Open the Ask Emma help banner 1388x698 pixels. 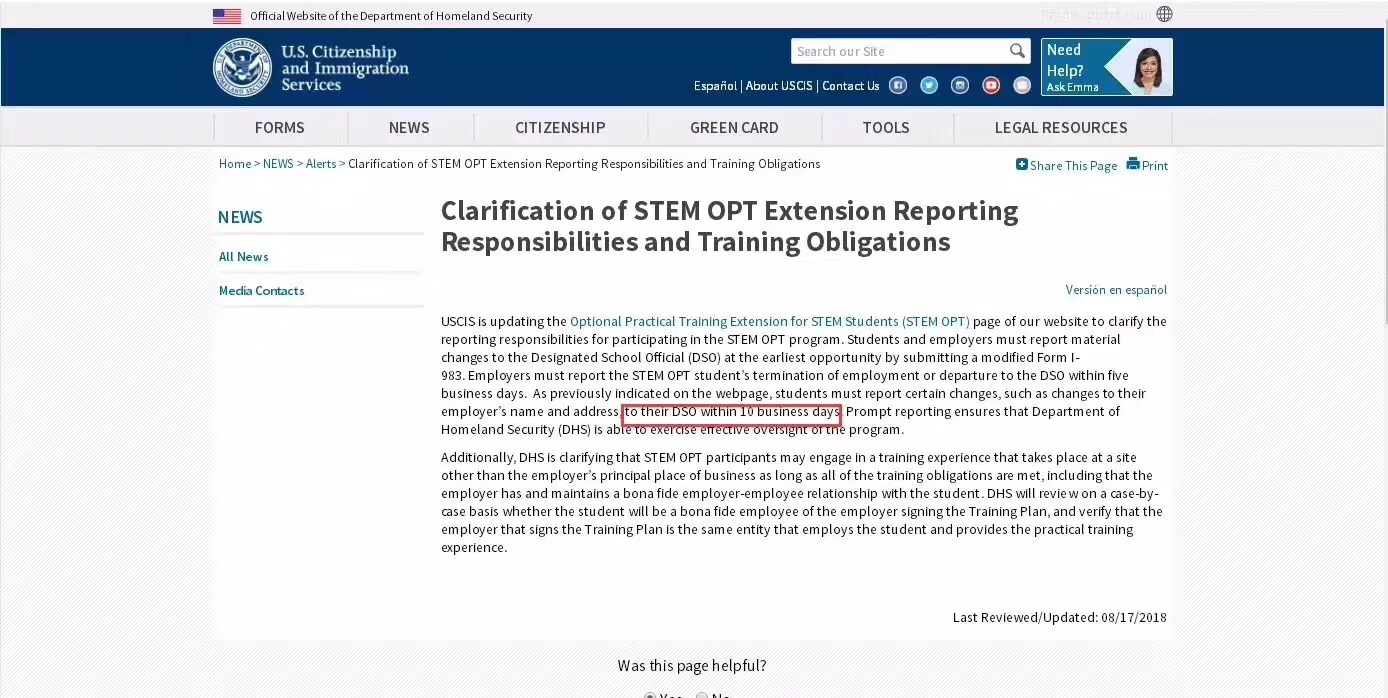(x=1106, y=67)
